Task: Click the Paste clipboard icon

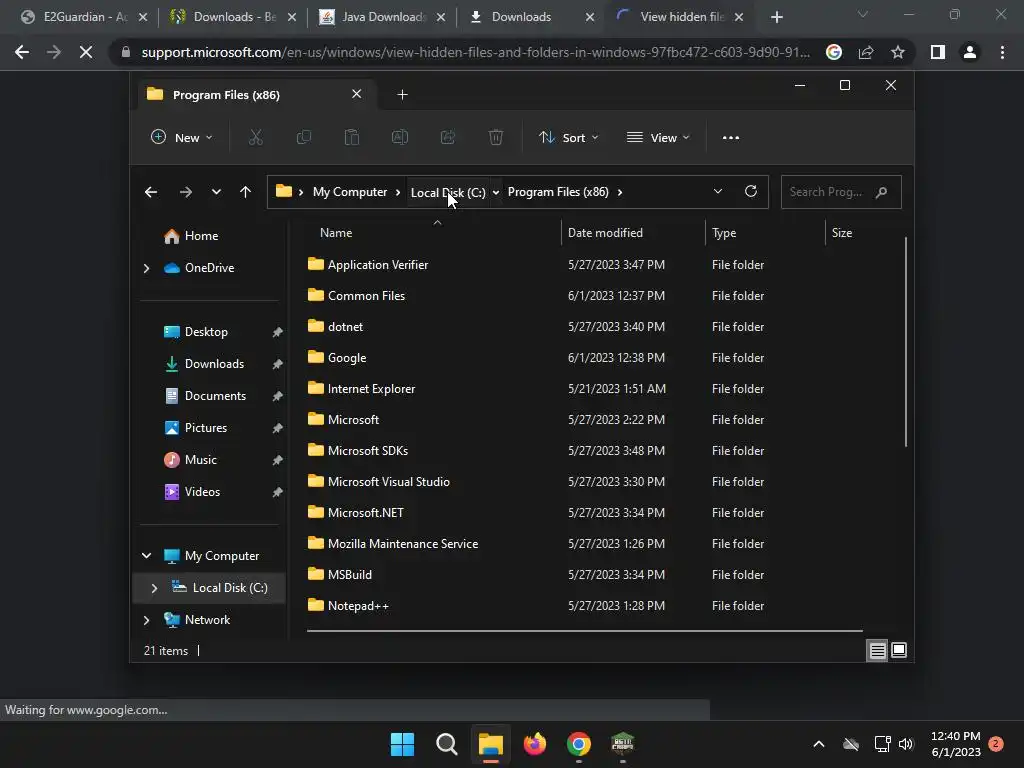Action: point(351,137)
